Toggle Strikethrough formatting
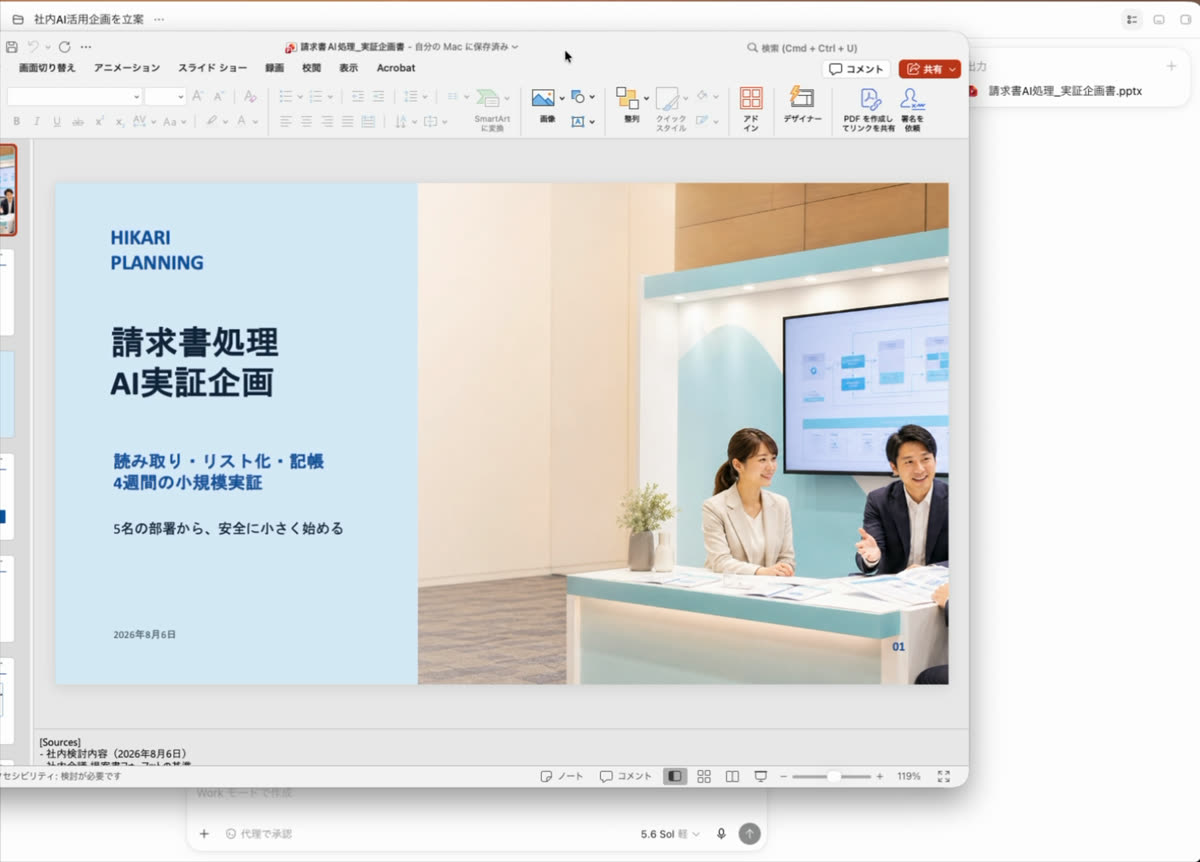1200x862 pixels. point(78,121)
